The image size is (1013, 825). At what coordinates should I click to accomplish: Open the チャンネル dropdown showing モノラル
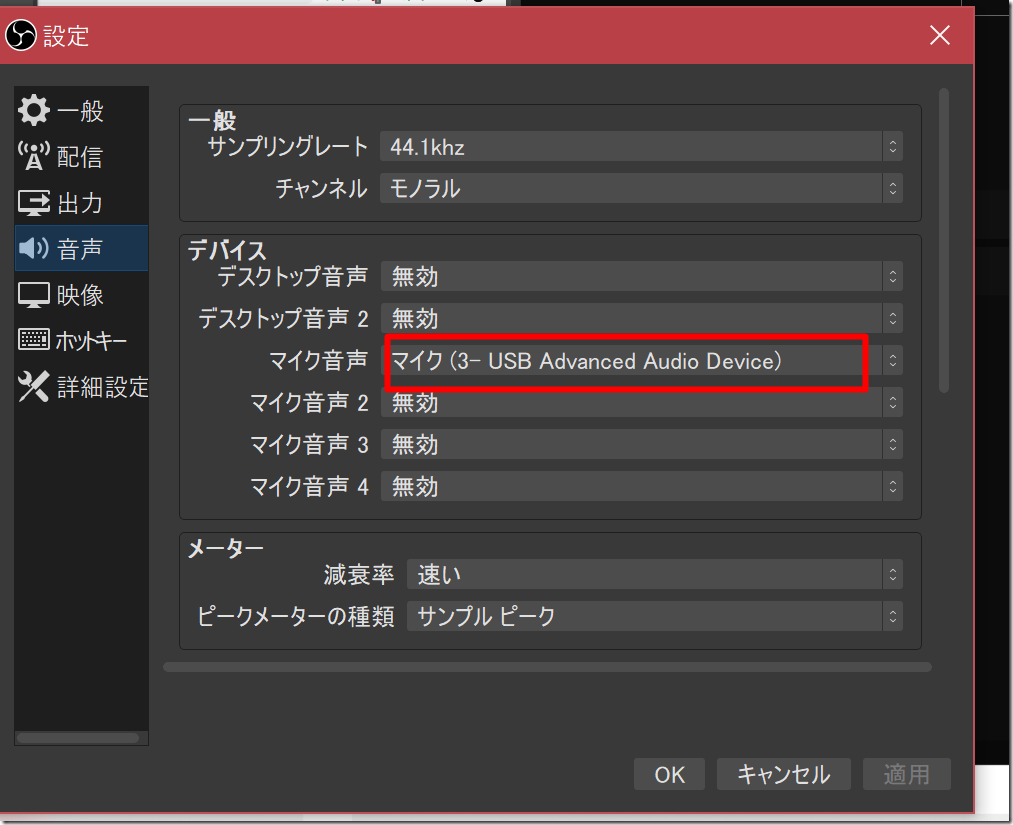coord(641,188)
